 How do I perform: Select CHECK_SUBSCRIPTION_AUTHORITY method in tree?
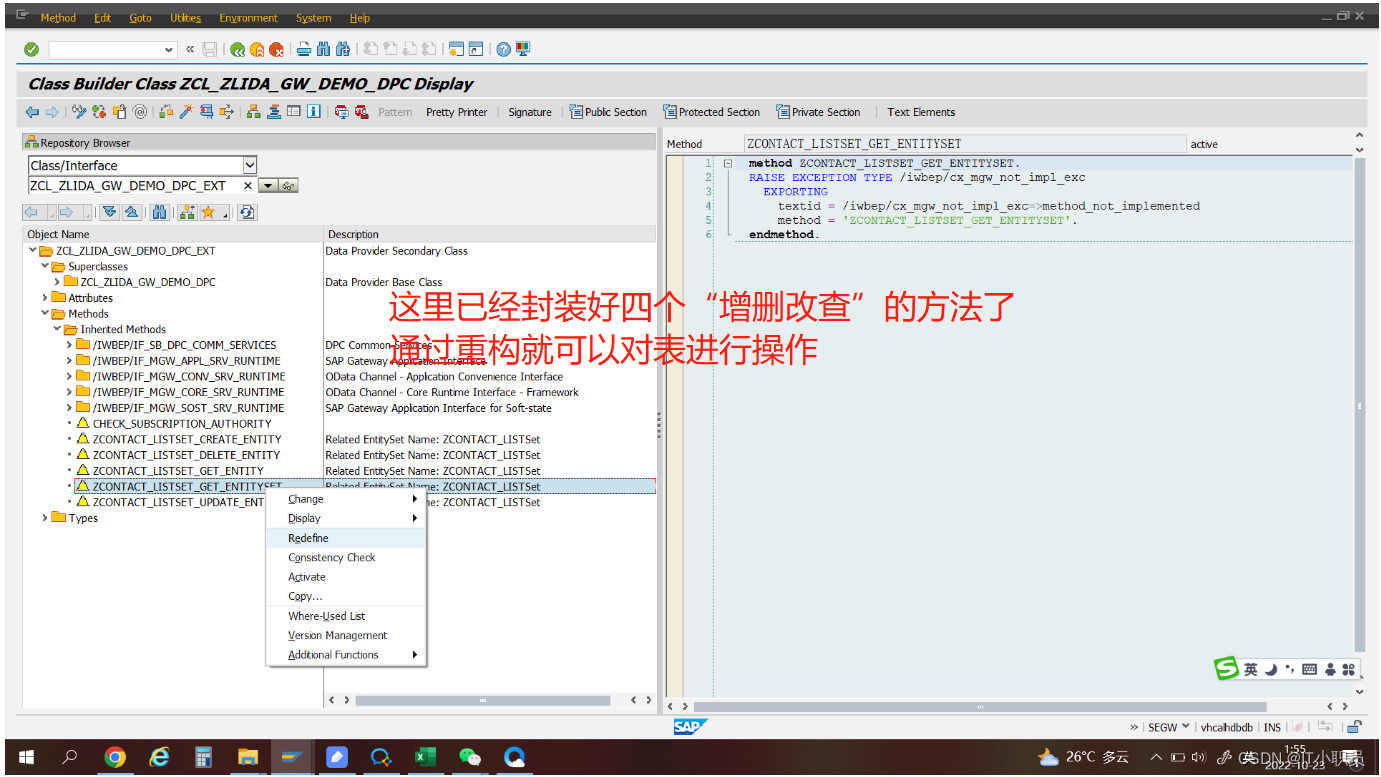click(182, 424)
